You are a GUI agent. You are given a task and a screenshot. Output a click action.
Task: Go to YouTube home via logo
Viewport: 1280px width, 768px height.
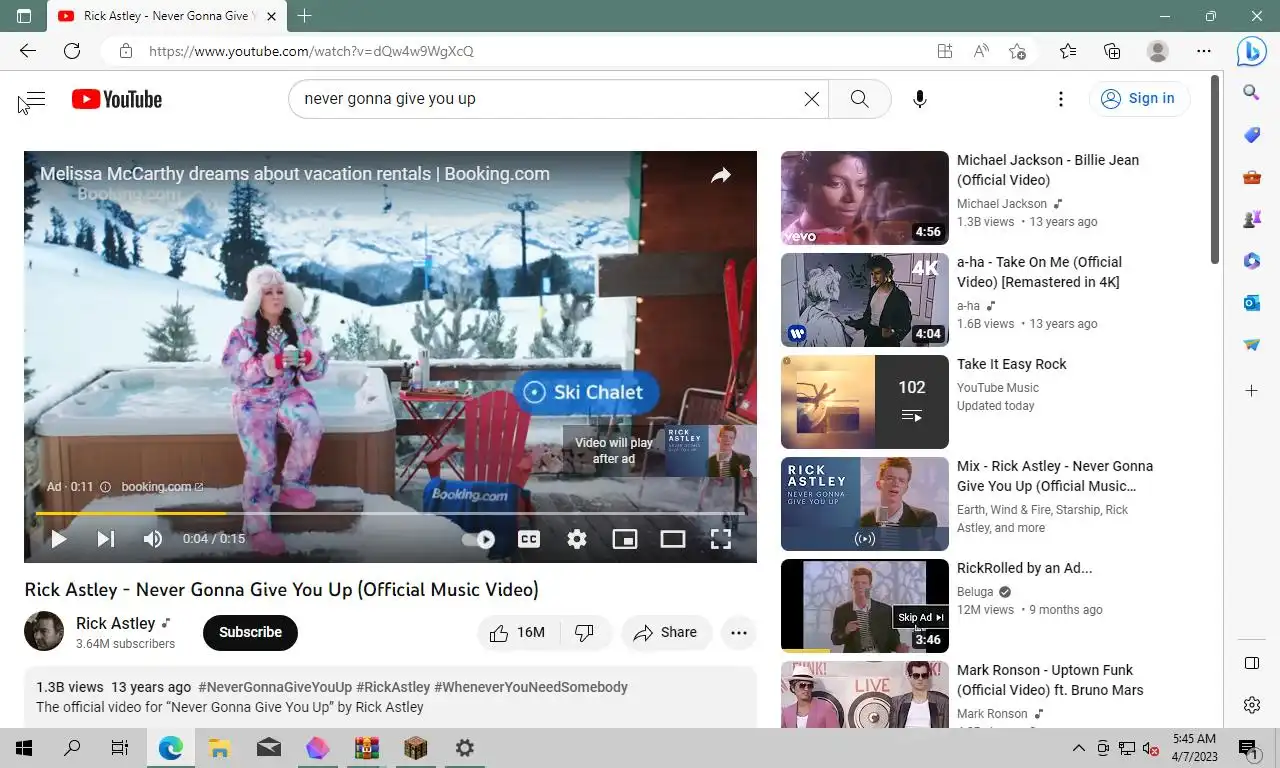(117, 99)
